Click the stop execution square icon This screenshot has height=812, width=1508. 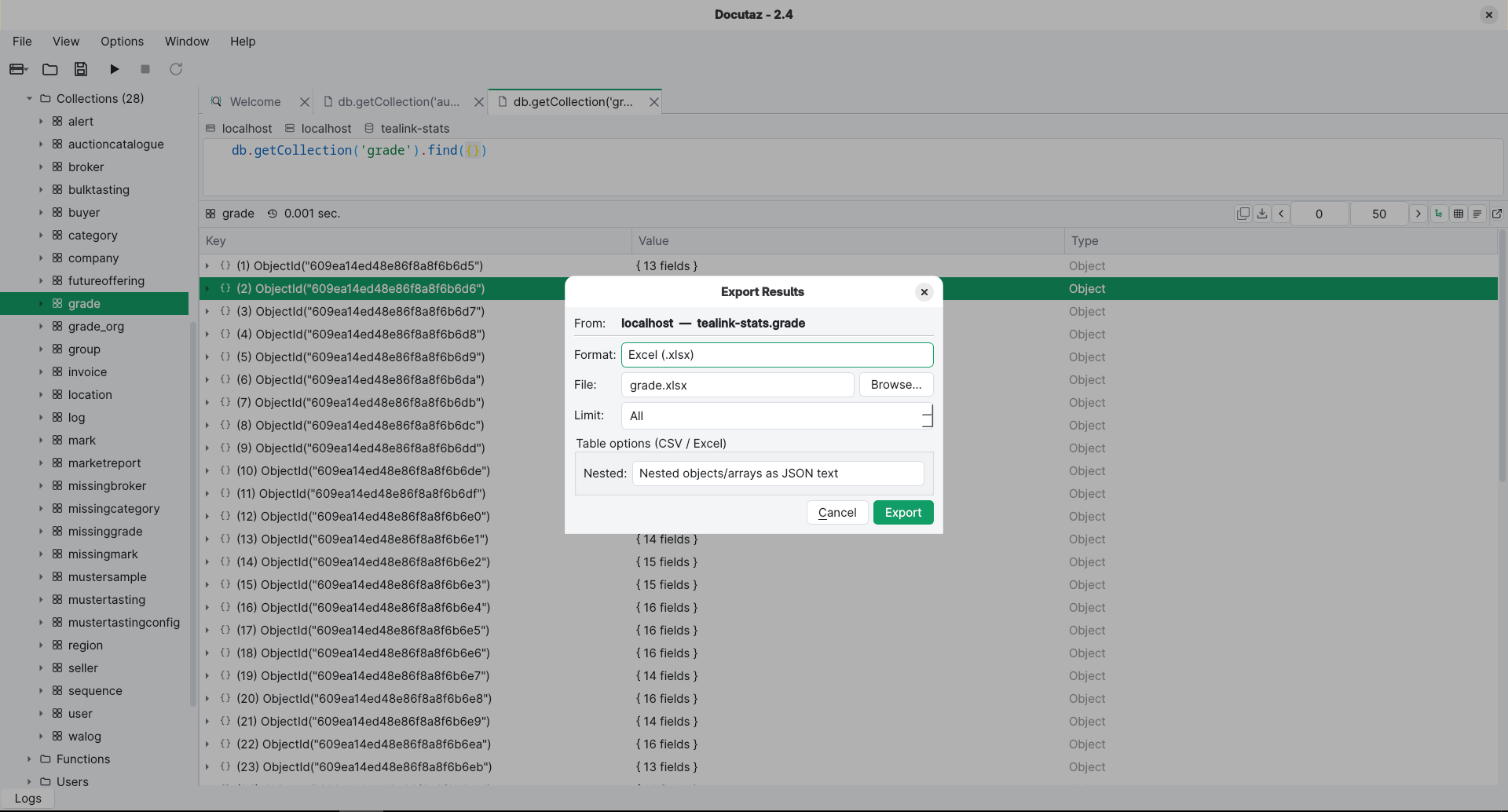(x=145, y=69)
